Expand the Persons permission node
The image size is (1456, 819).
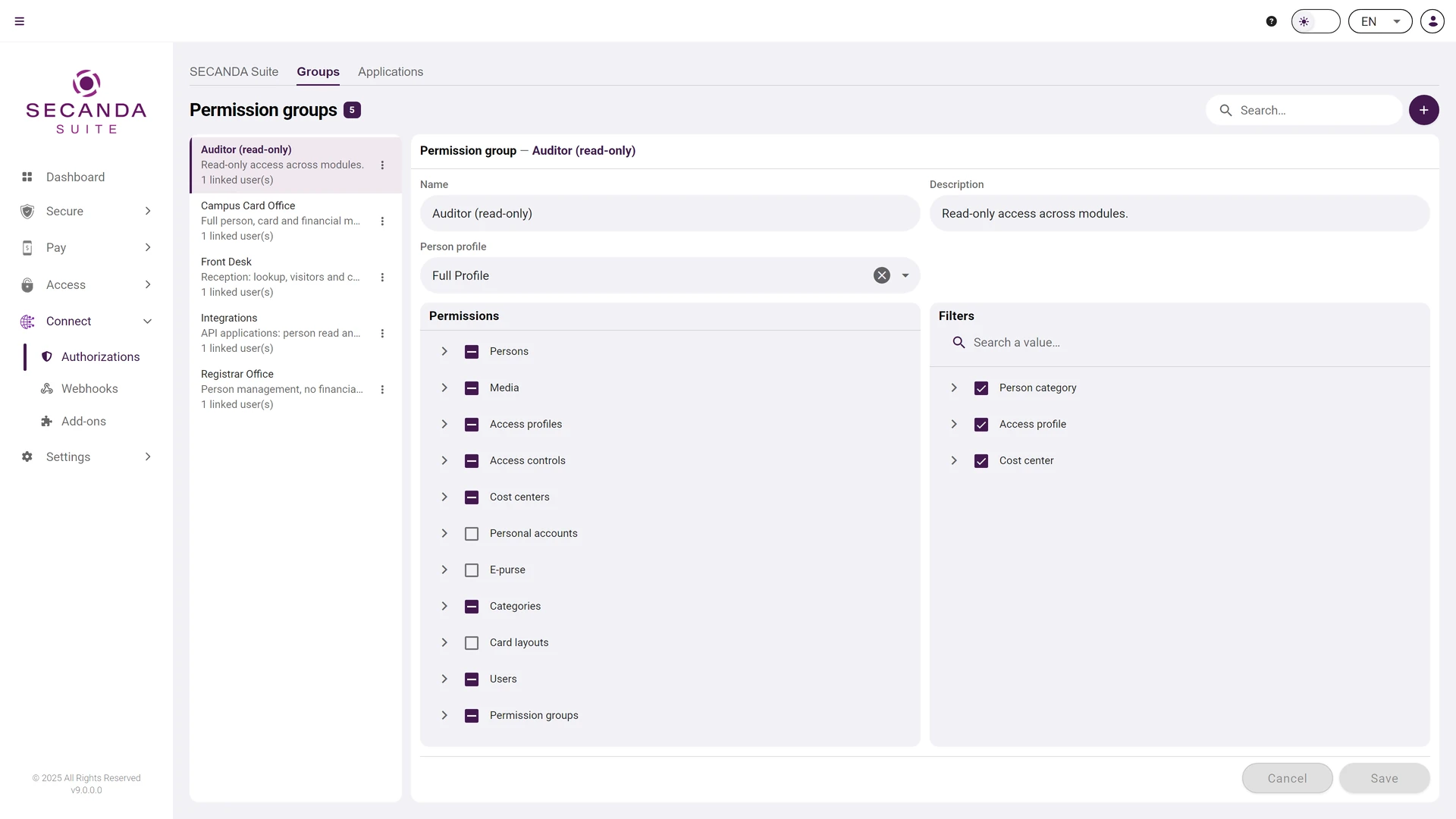click(x=444, y=351)
